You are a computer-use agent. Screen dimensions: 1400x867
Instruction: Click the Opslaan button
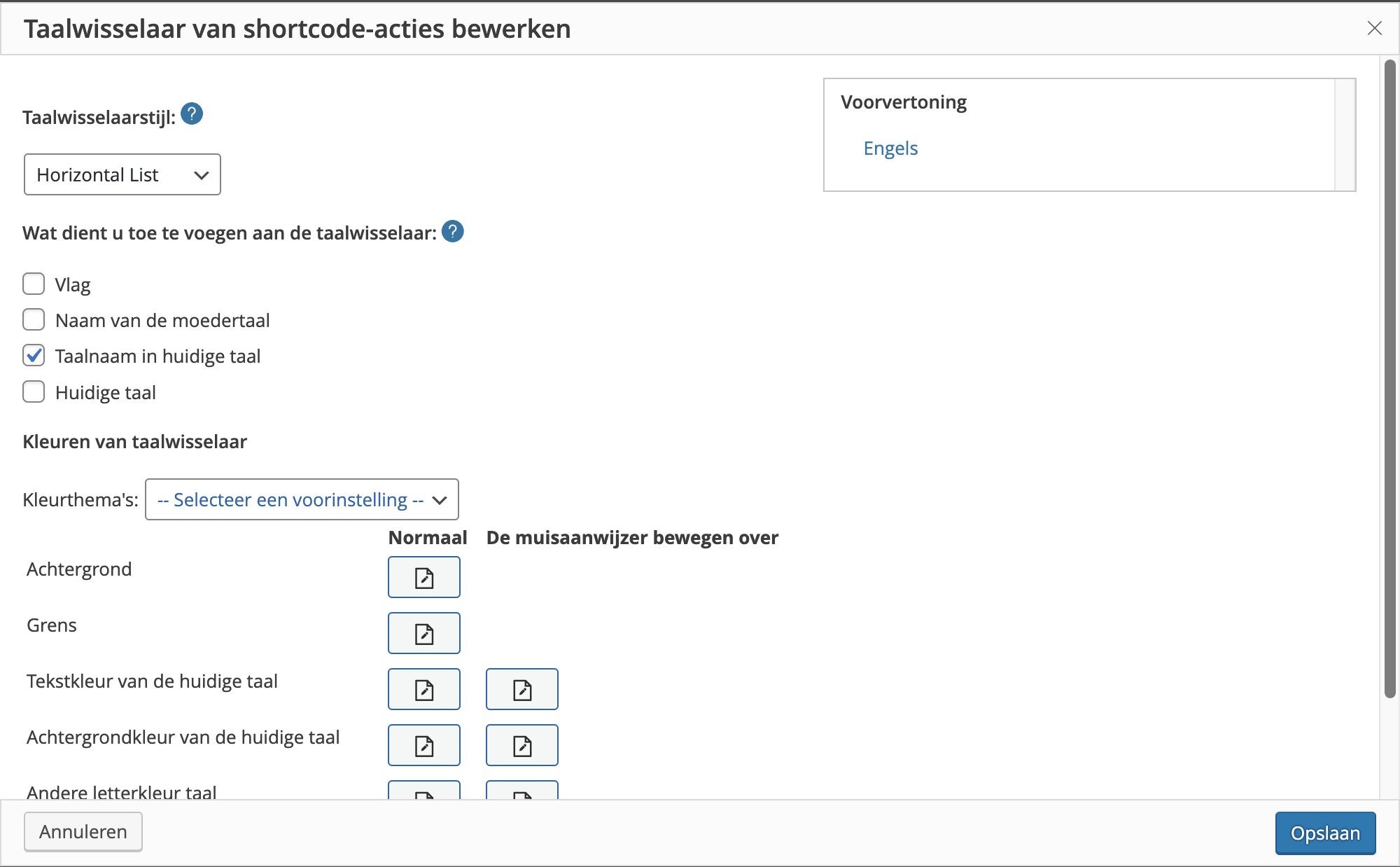coord(1324,833)
